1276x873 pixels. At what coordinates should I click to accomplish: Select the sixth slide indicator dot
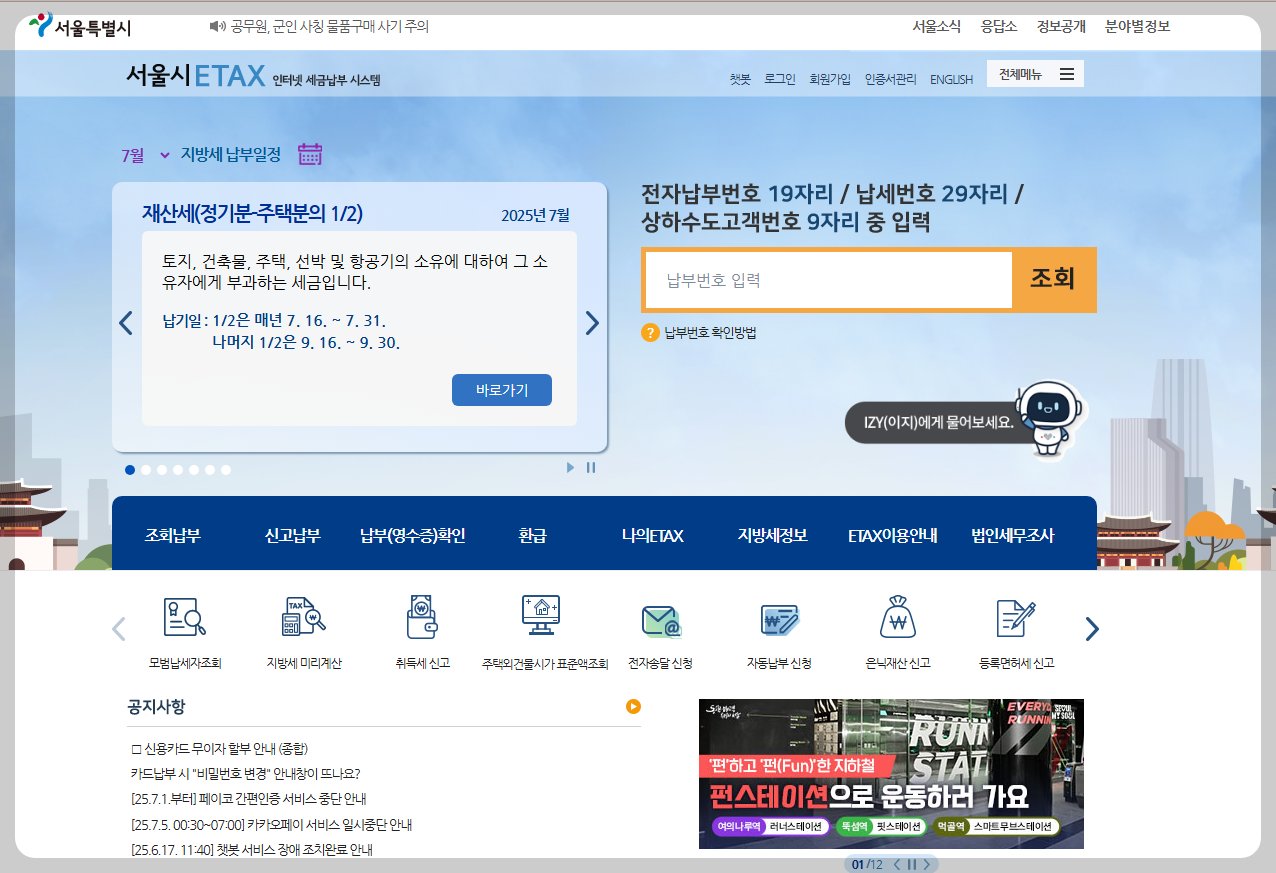tap(210, 470)
